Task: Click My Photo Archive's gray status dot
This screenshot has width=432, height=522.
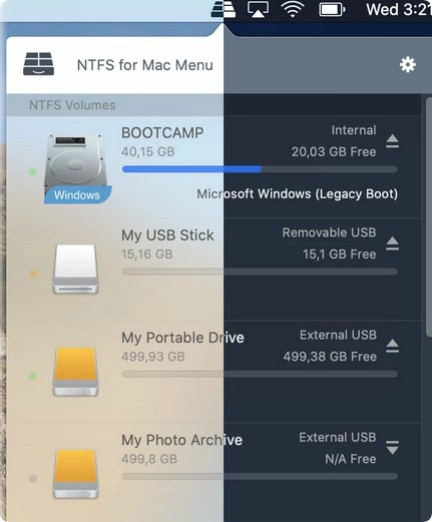Action: [33, 479]
